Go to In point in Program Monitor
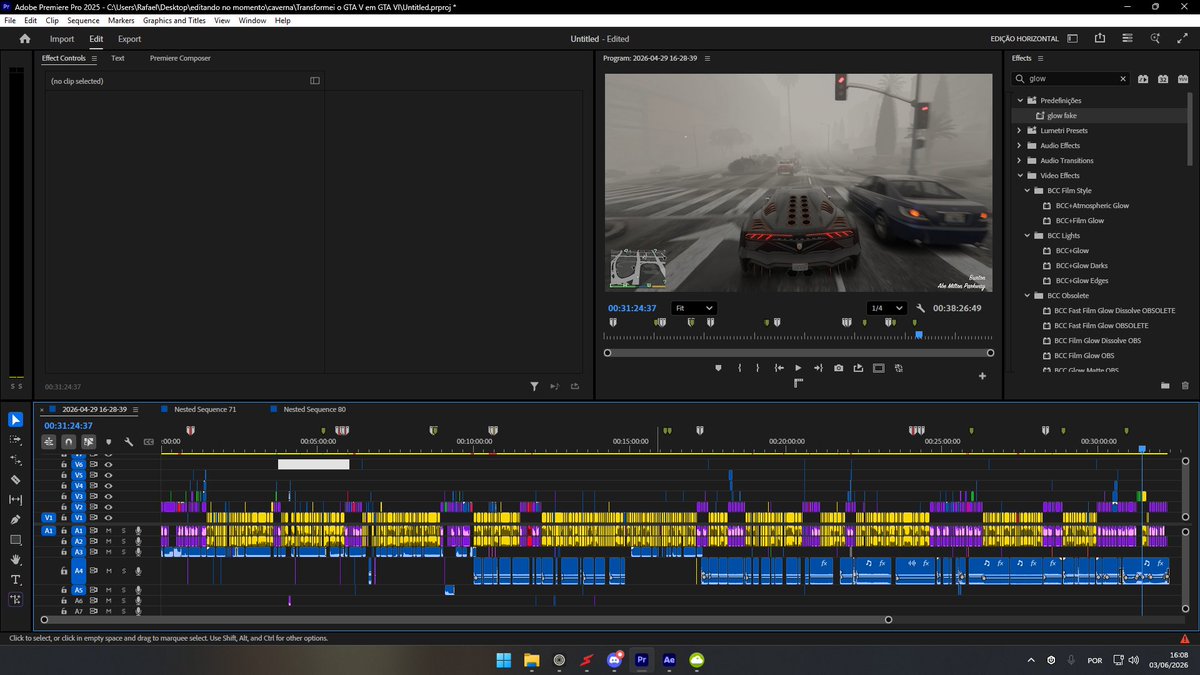This screenshot has width=1200, height=675. point(778,368)
